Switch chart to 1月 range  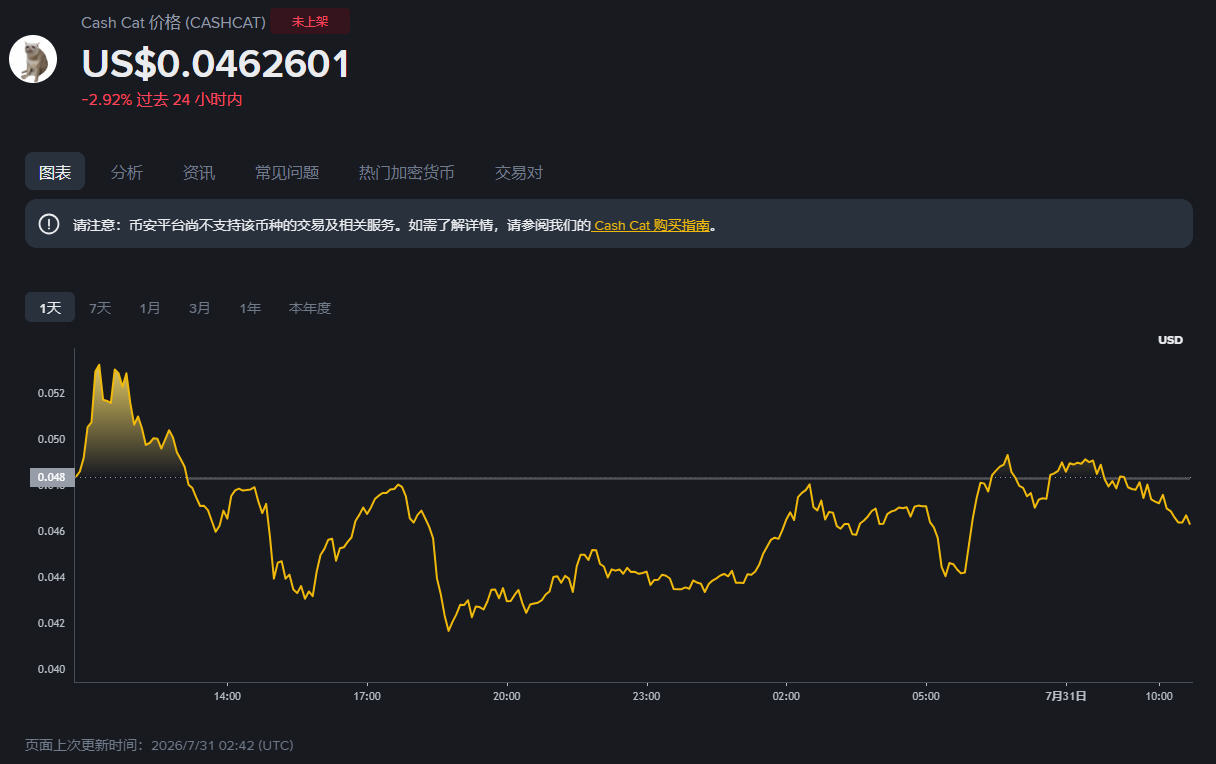point(150,308)
